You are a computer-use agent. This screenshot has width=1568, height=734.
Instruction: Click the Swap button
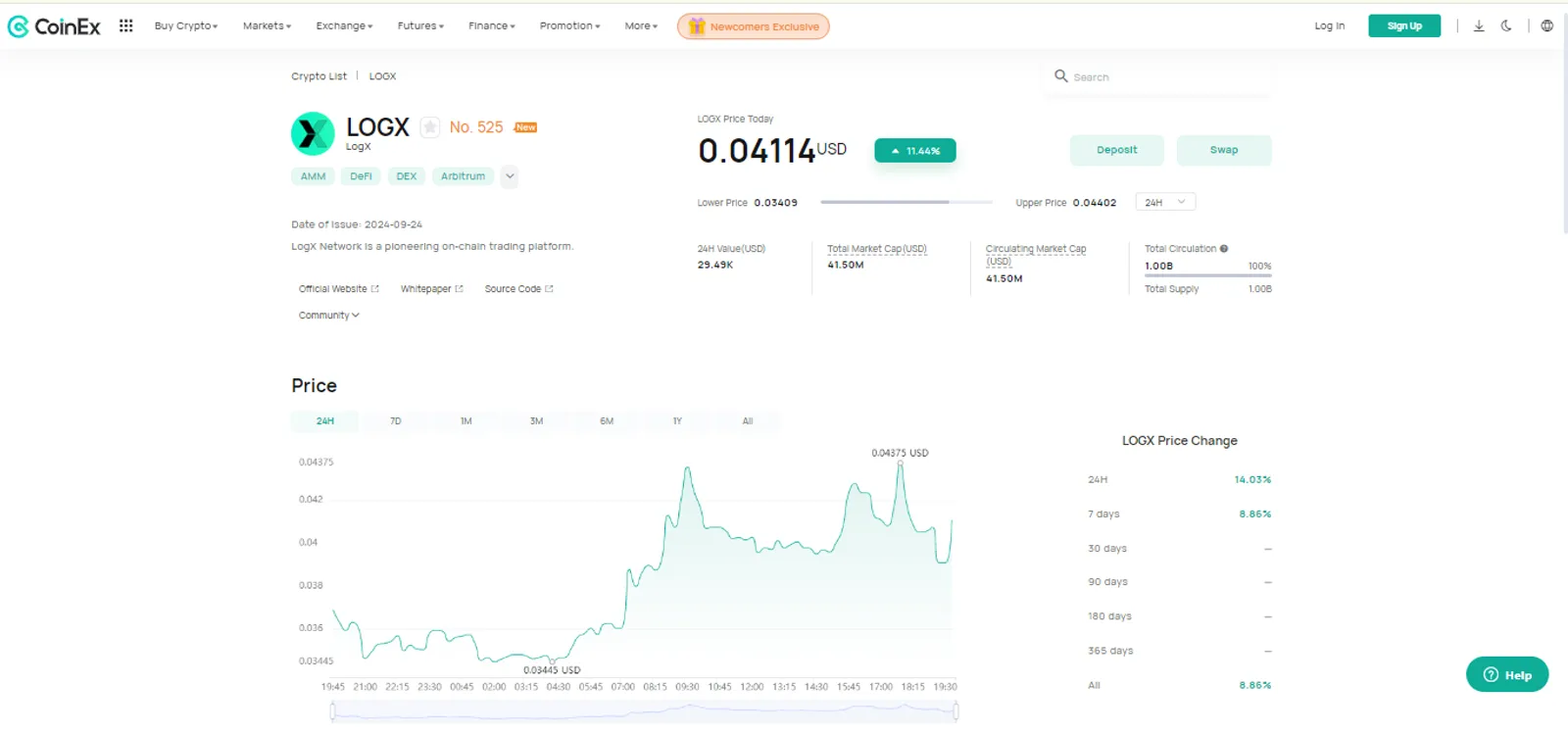1224,150
